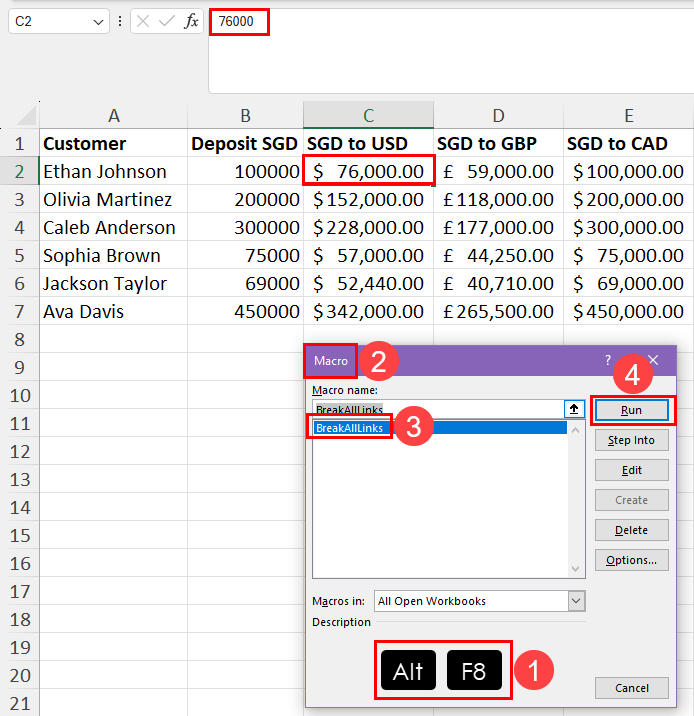Viewport: 694px width, 716px height.
Task: Select the $152,000.00 cell
Action: [368, 200]
